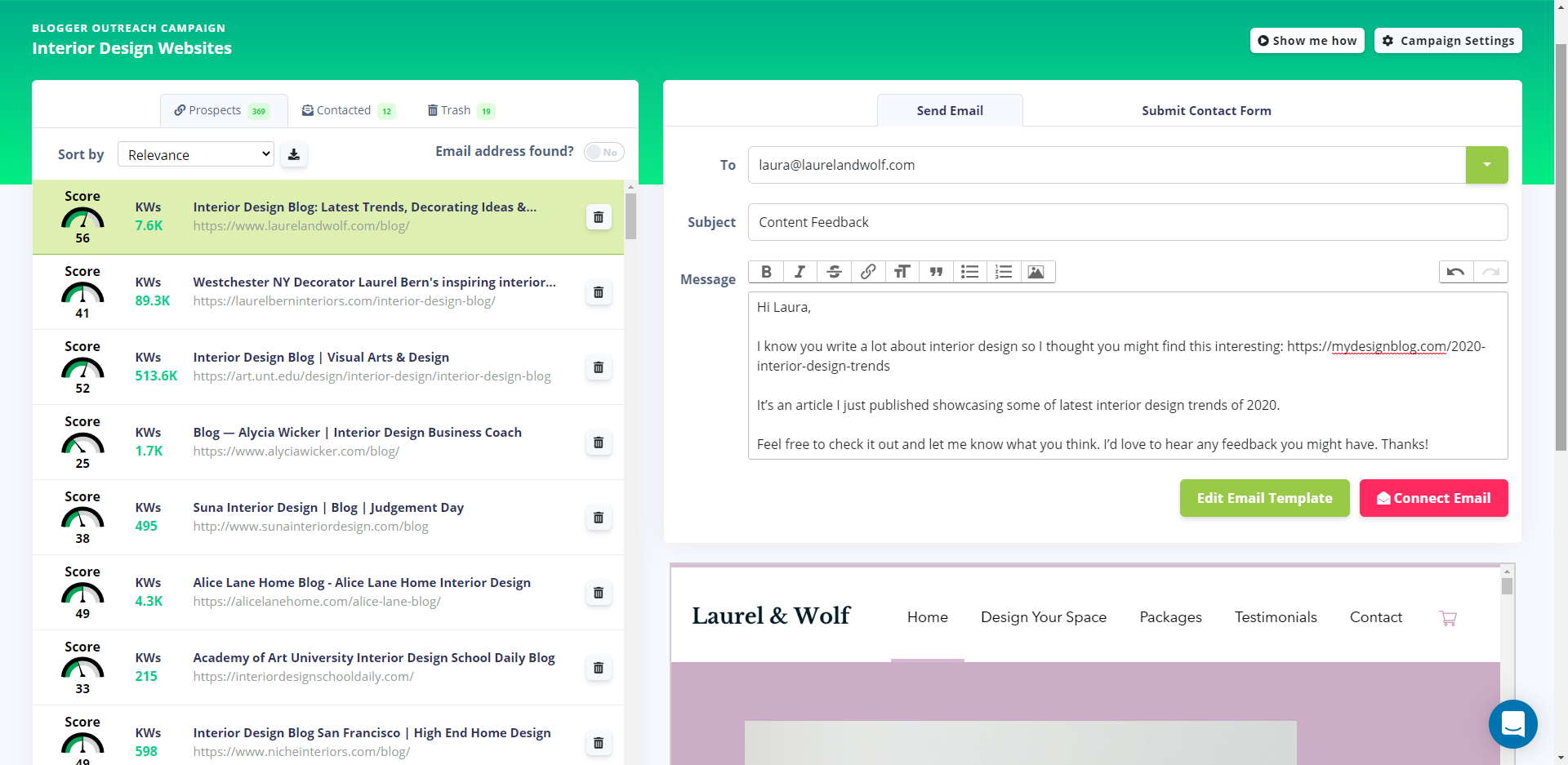This screenshot has width=1568, height=765.
Task: Insert a hyperlink into the email message
Action: [867, 272]
